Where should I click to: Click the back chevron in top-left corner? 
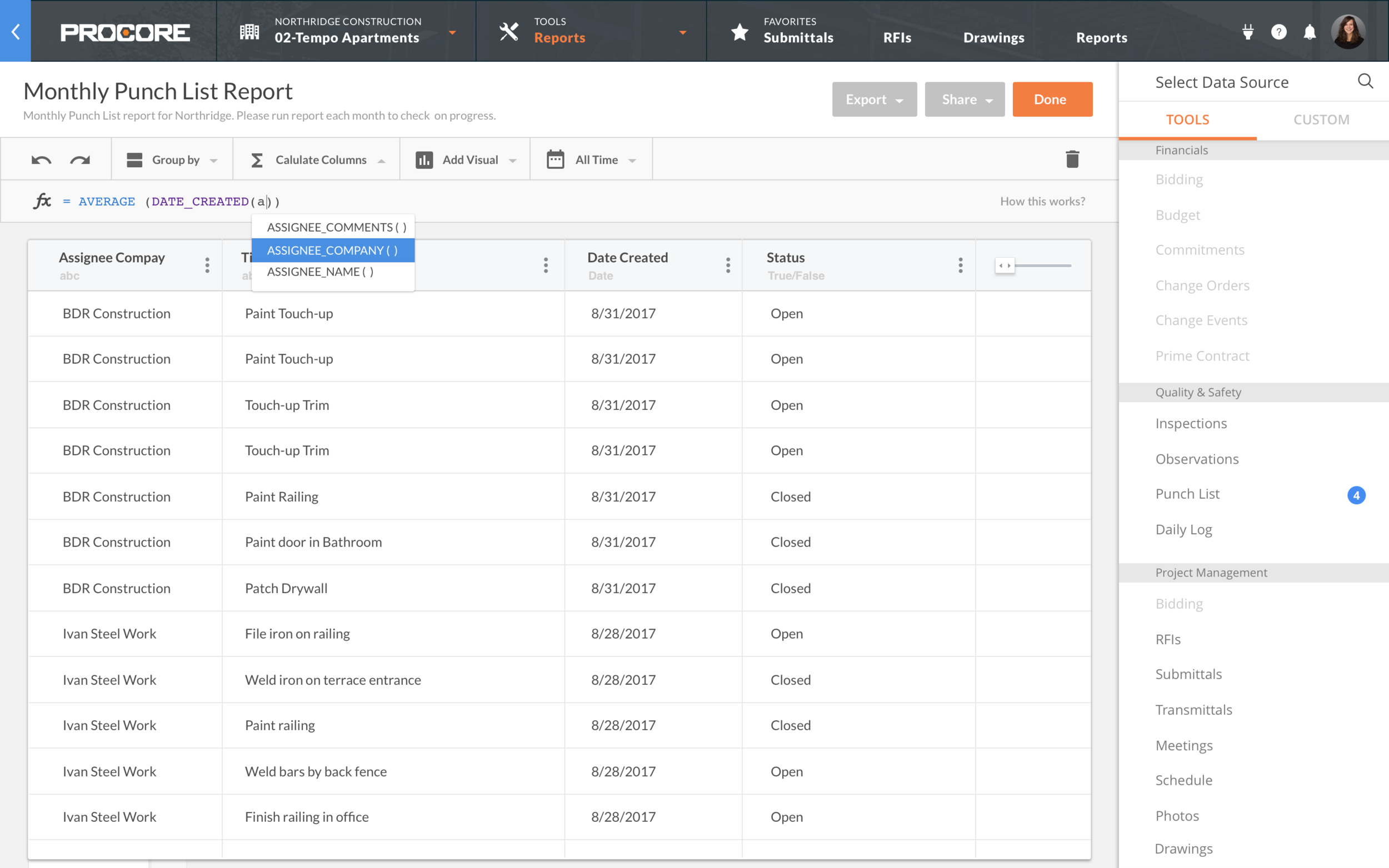16,31
